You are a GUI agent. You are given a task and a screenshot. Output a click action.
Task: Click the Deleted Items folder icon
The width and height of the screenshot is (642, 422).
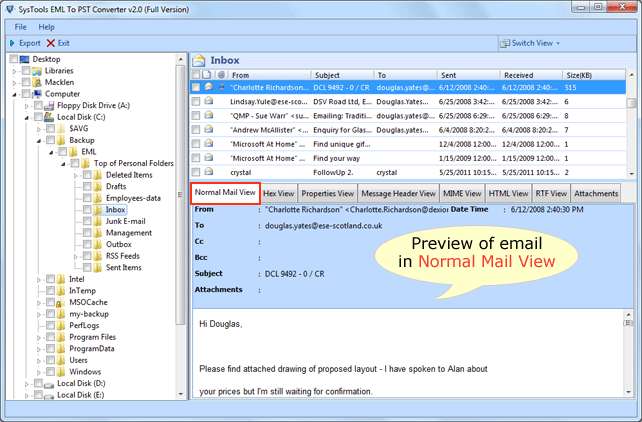(97, 175)
